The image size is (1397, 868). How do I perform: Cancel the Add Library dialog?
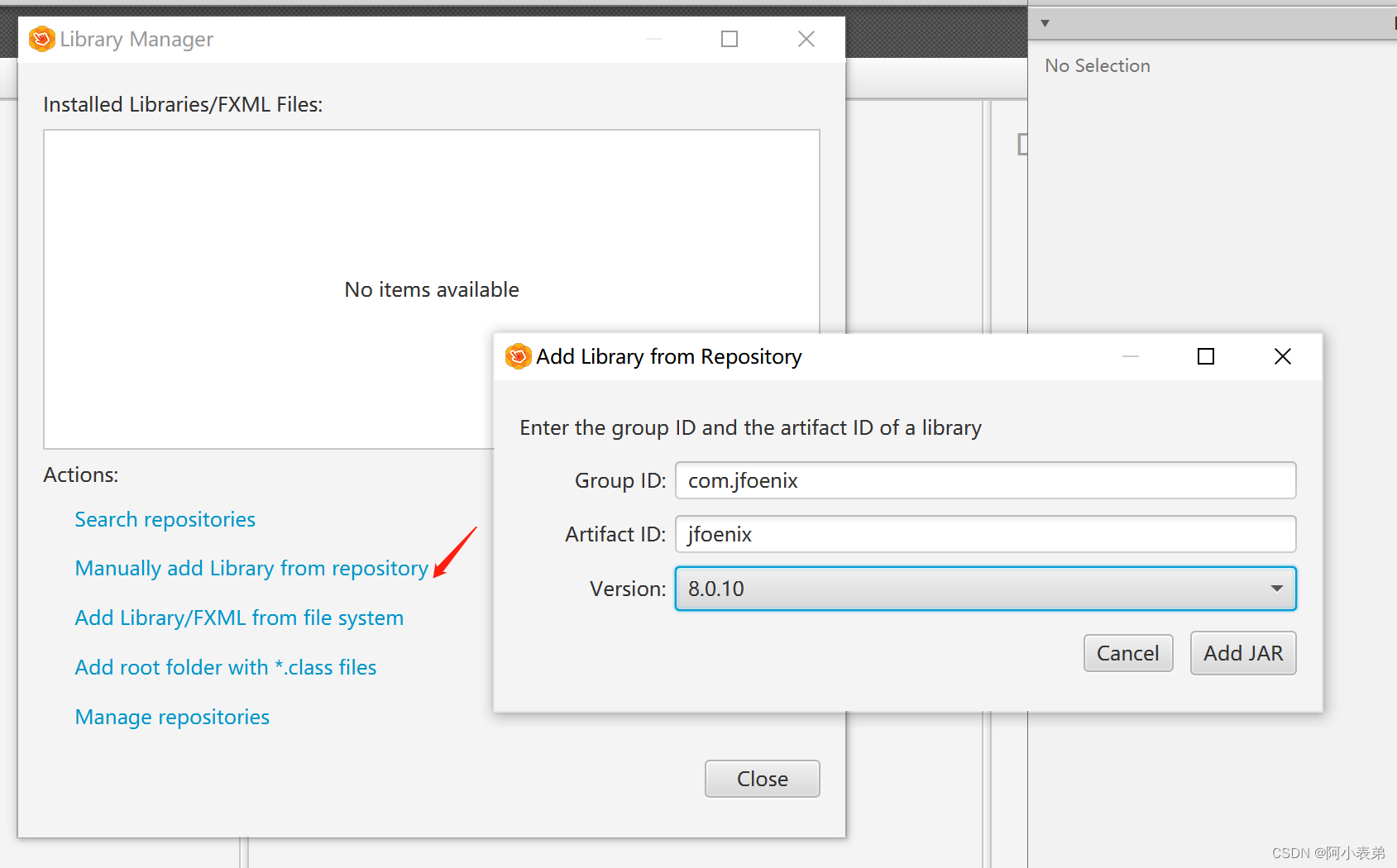1127,653
